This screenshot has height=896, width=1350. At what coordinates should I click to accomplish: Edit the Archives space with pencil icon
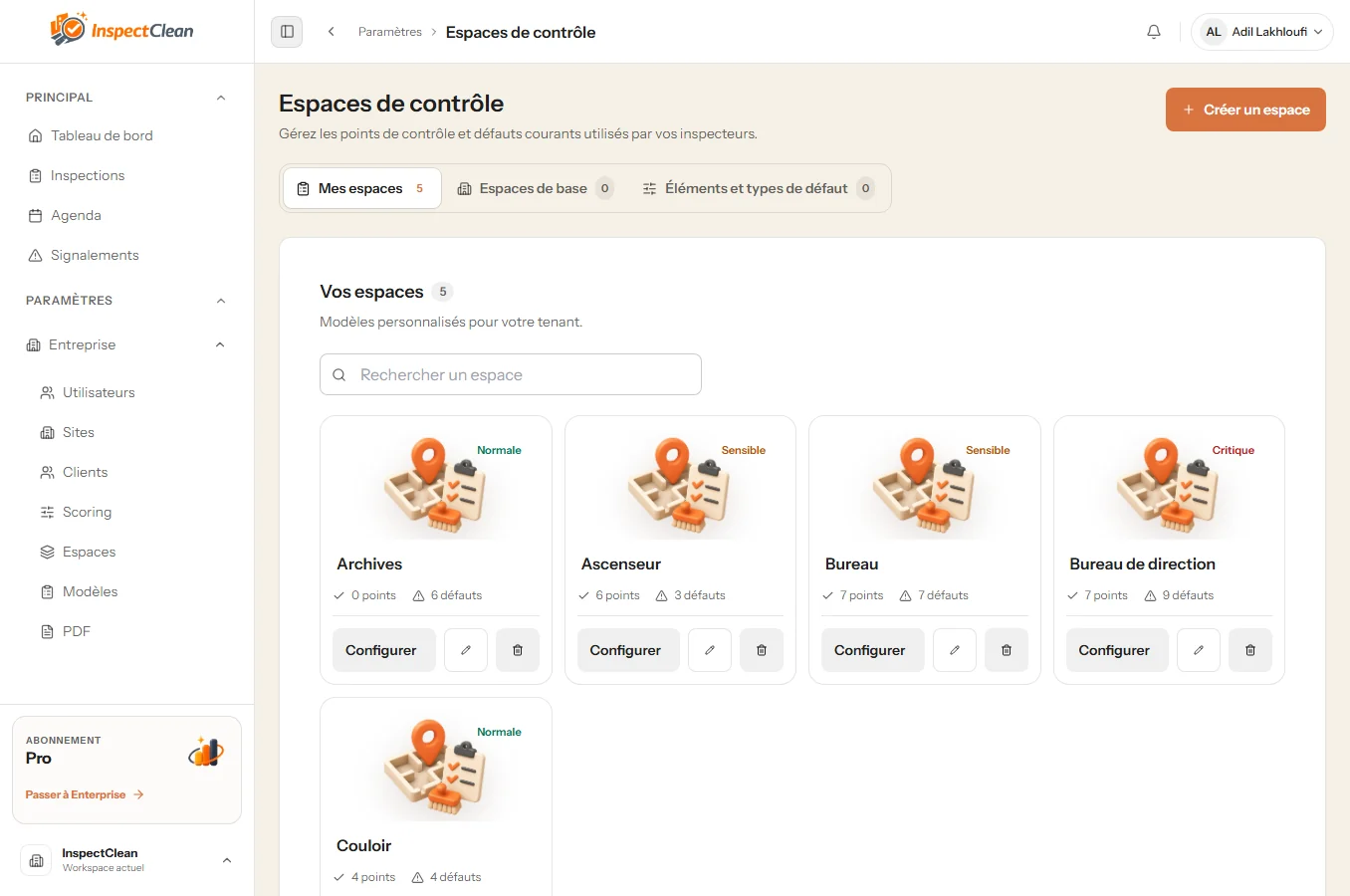(x=466, y=650)
